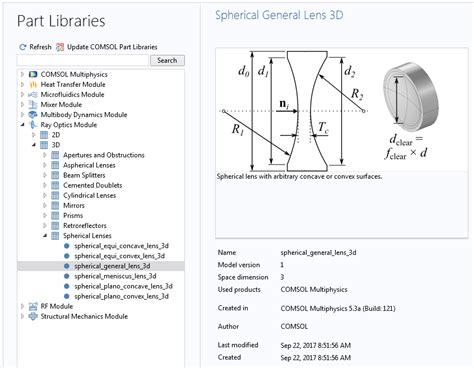Select spherical_plano_convex_lens_3d part

click(121, 296)
